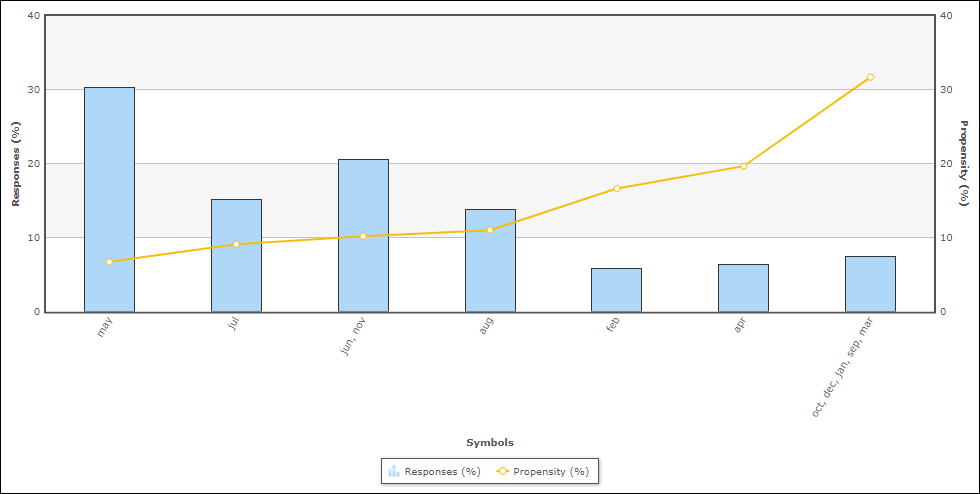Click the highest propensity point on the line
Image resolution: width=980 pixels, height=494 pixels.
click(870, 77)
